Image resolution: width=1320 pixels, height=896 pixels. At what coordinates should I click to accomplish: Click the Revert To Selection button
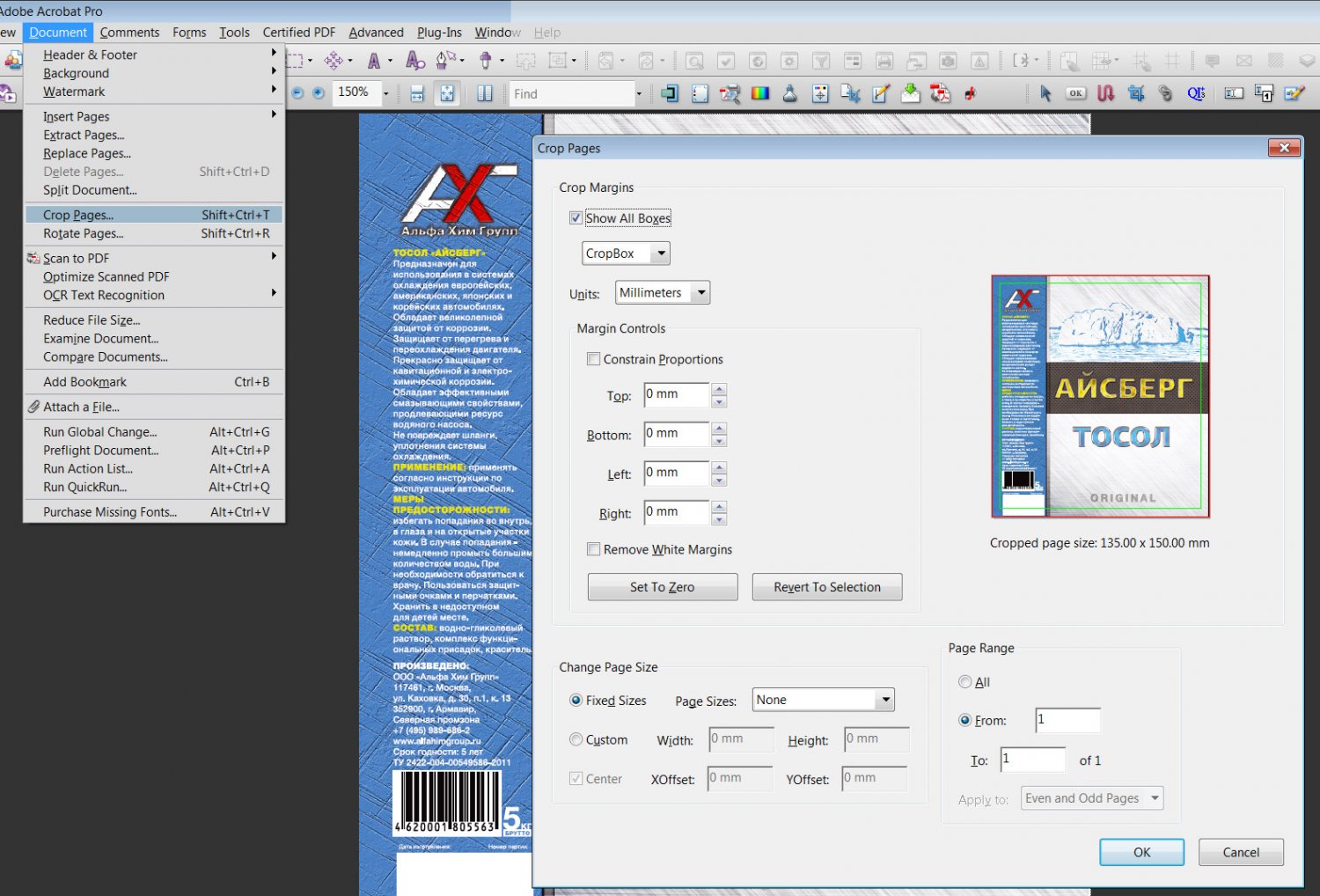pyautogui.click(x=827, y=587)
